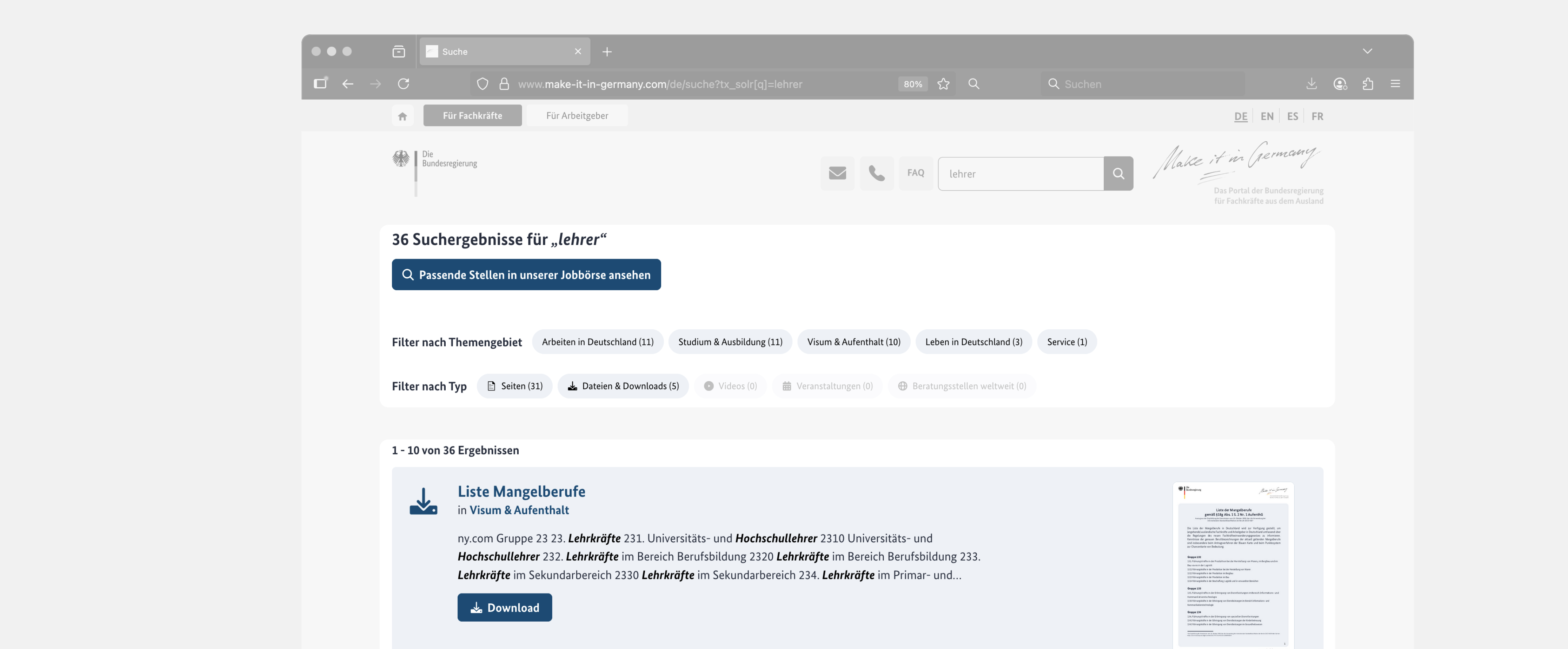Image resolution: width=1568 pixels, height=649 pixels.
Task: Open the browser downloads arrow icon
Action: click(x=1311, y=84)
